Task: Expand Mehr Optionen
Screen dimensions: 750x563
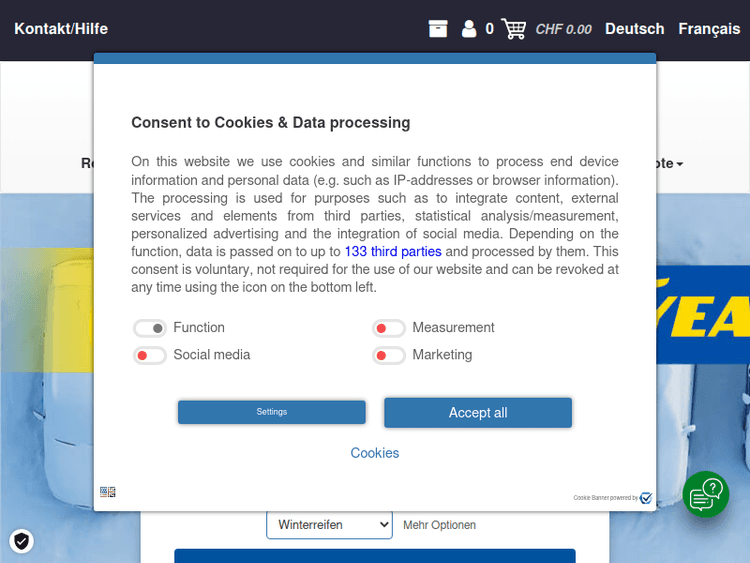Action: [439, 525]
